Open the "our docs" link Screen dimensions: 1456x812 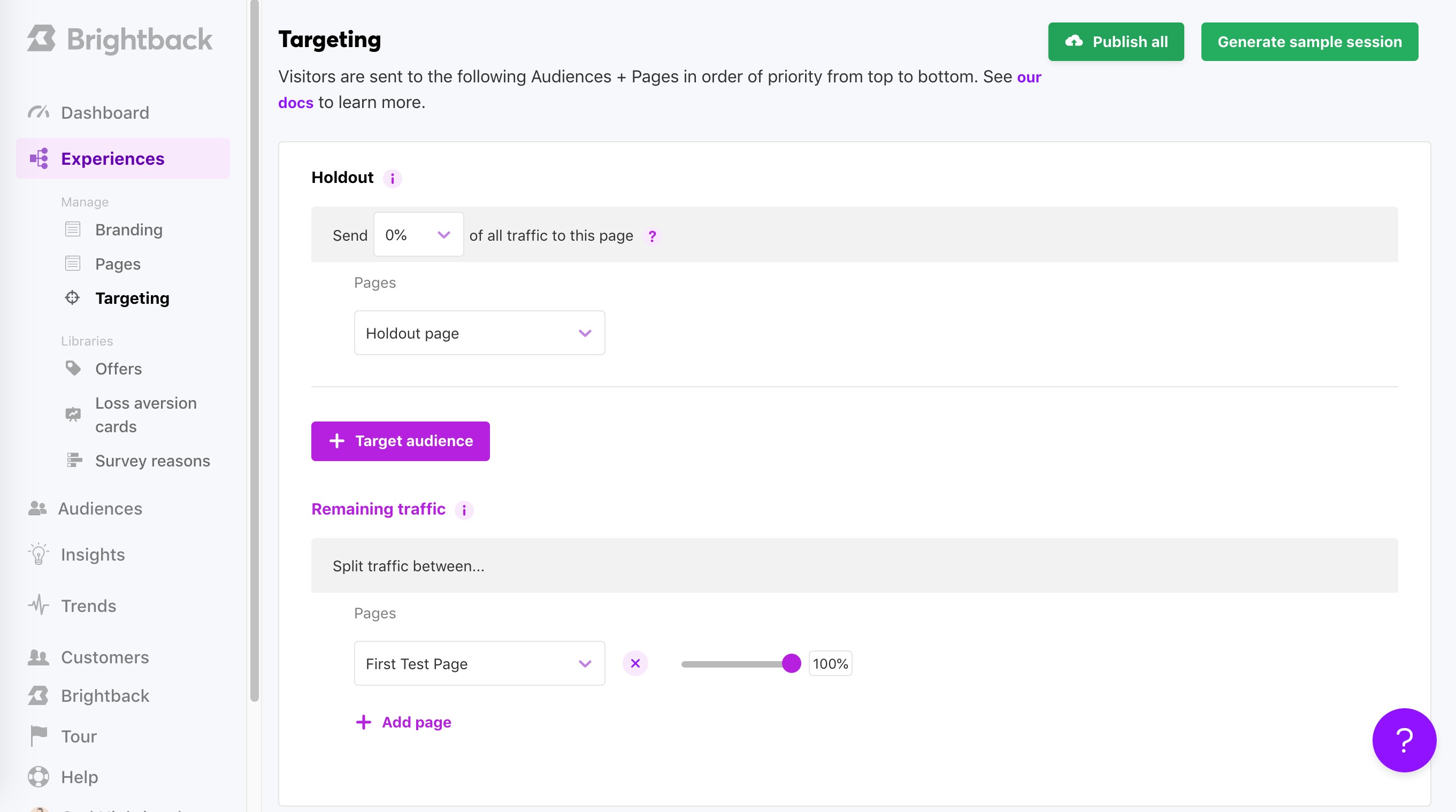point(296,102)
